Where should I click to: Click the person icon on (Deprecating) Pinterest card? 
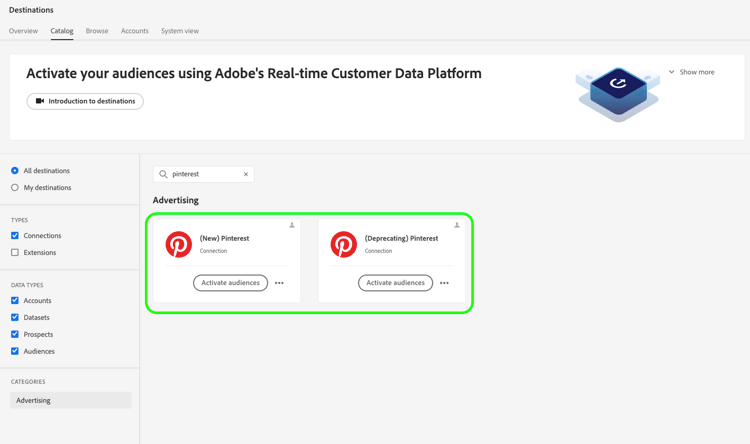457,225
